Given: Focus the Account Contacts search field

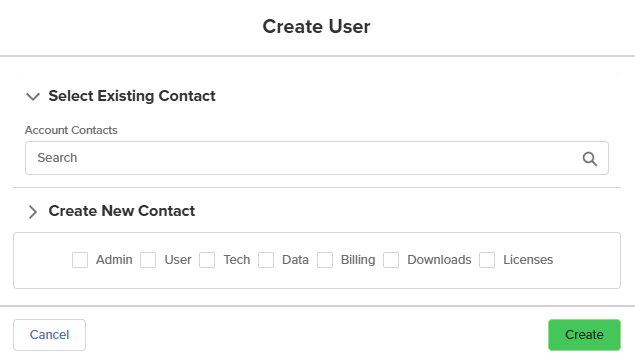Looking at the screenshot, I should click(317, 158).
